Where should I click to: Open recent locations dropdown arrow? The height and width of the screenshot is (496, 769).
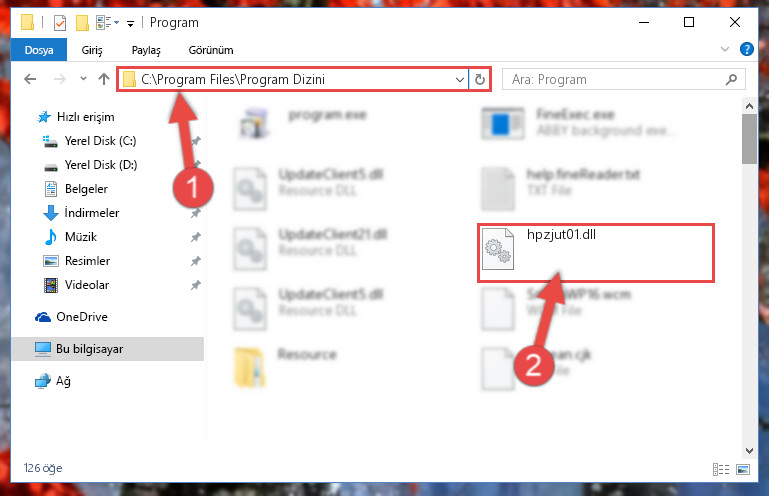(83, 78)
